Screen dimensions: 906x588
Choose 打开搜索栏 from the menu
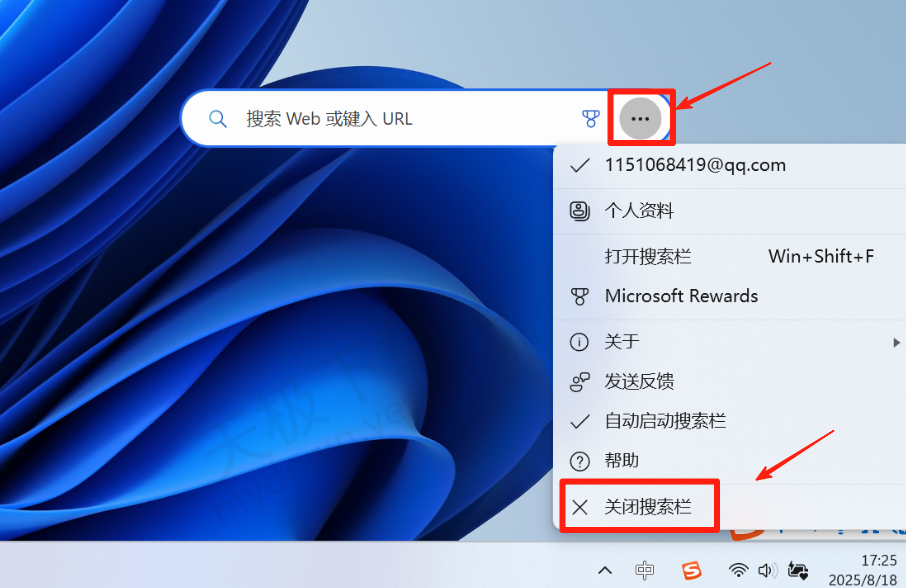coord(648,256)
